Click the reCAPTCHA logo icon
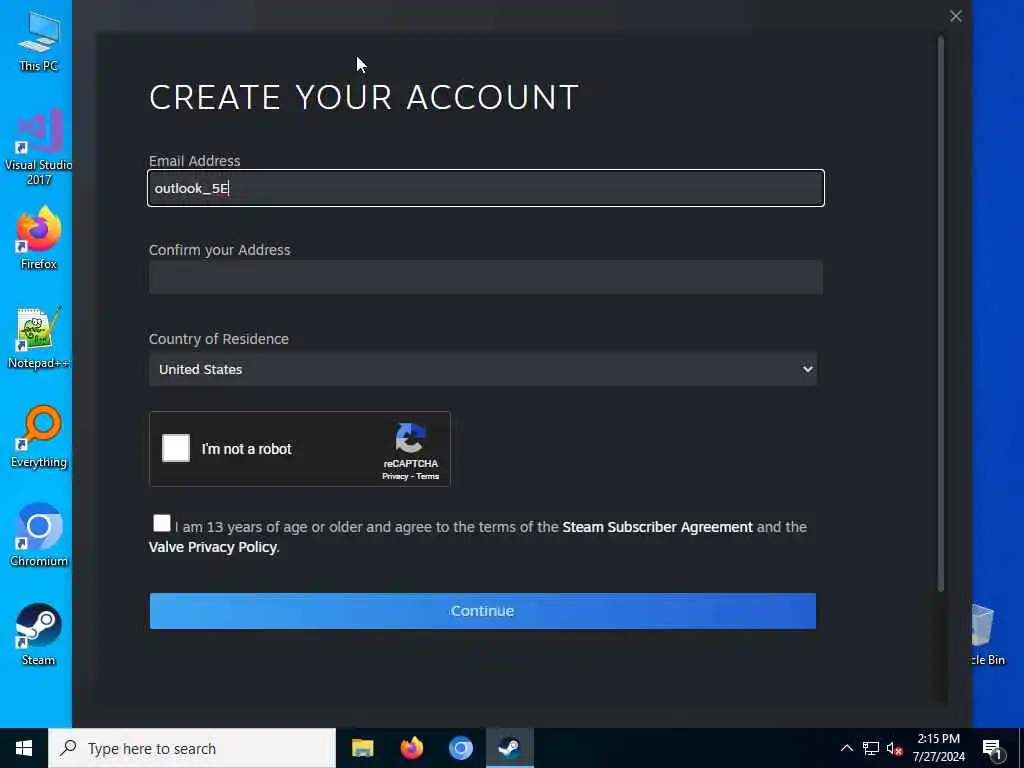This screenshot has width=1024, height=768. click(410, 438)
